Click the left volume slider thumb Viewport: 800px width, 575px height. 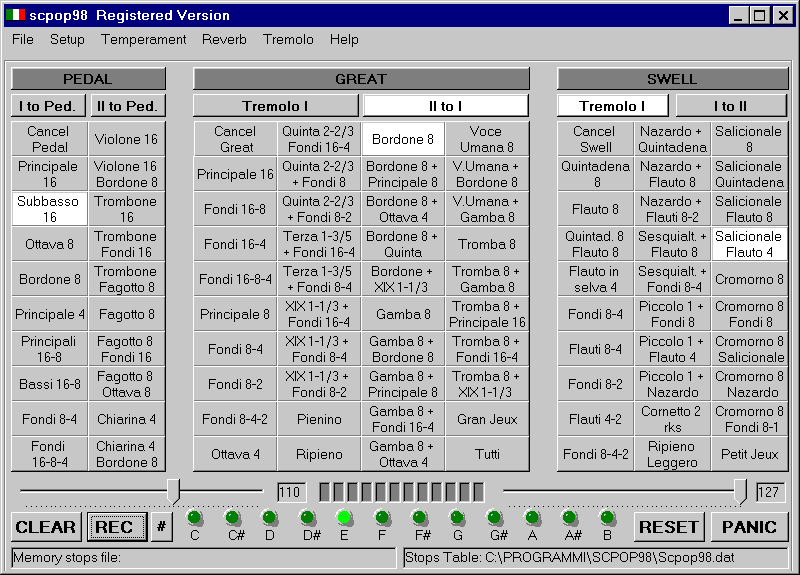point(173,490)
